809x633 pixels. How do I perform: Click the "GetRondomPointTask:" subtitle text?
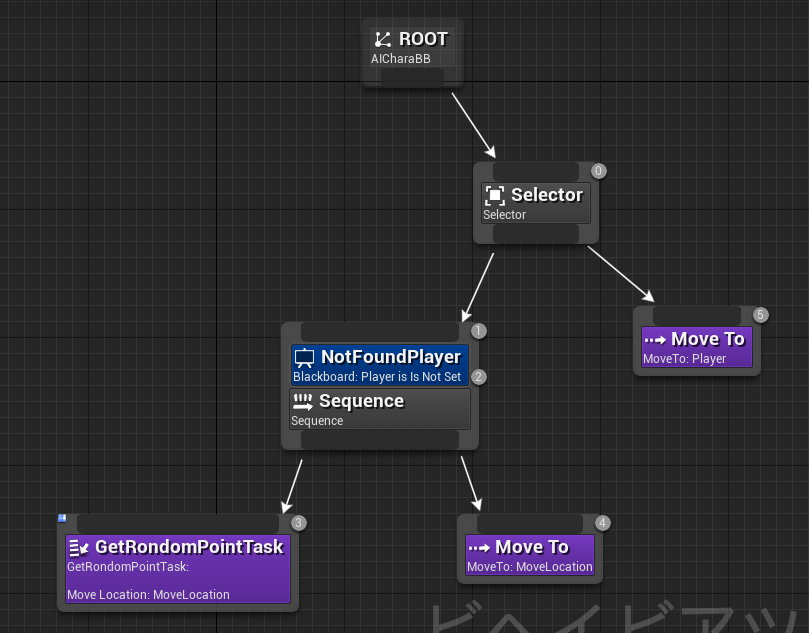coord(128,566)
